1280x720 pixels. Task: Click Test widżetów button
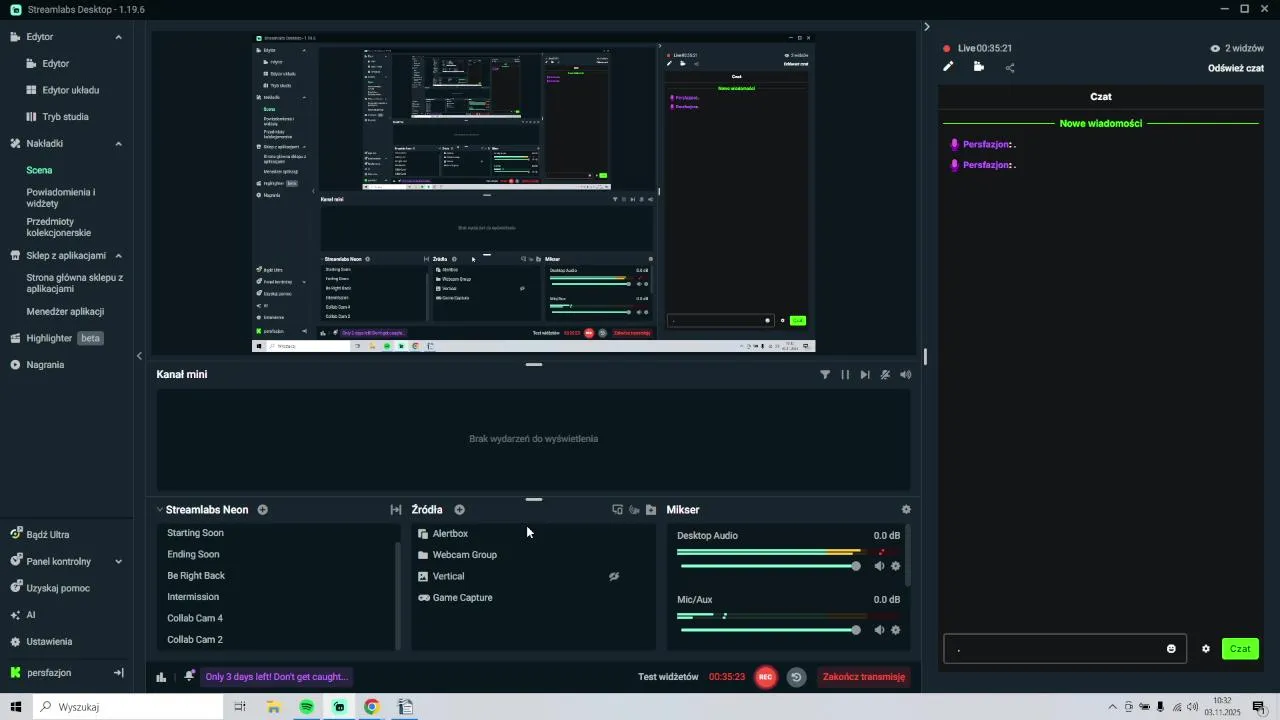click(x=668, y=677)
